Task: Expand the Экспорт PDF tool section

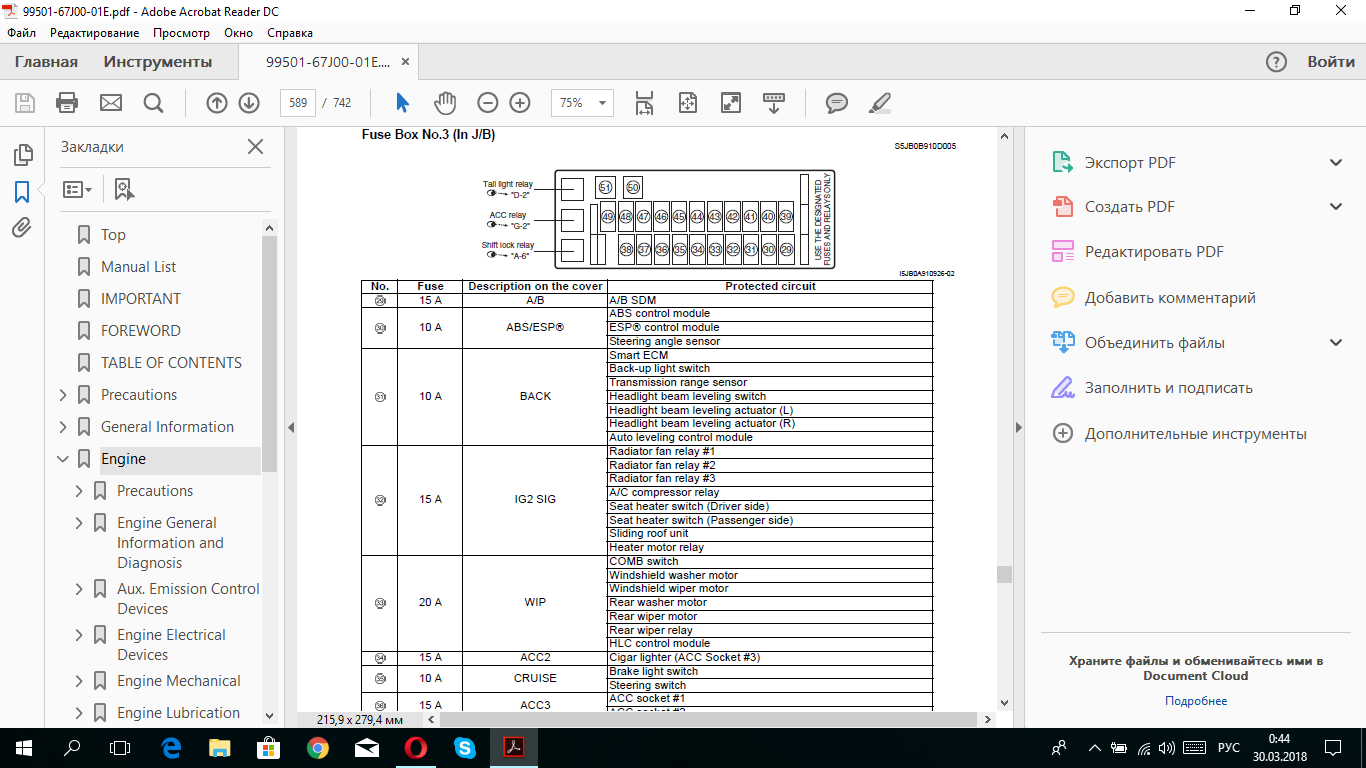Action: (x=1335, y=163)
